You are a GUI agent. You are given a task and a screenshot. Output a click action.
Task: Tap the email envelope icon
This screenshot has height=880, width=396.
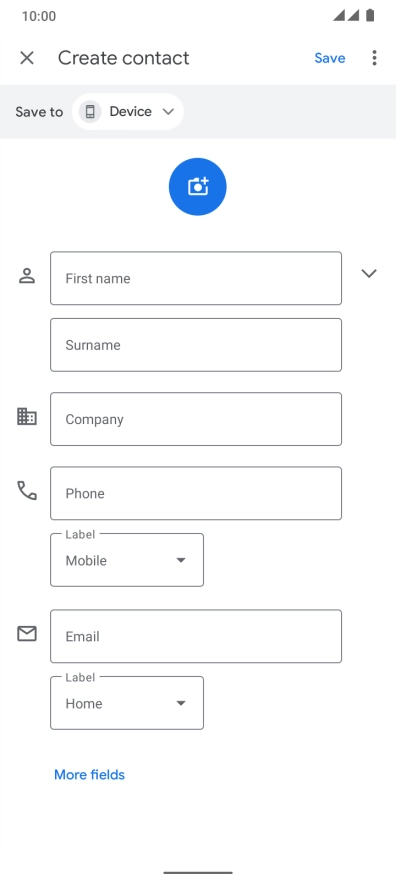coord(27,634)
